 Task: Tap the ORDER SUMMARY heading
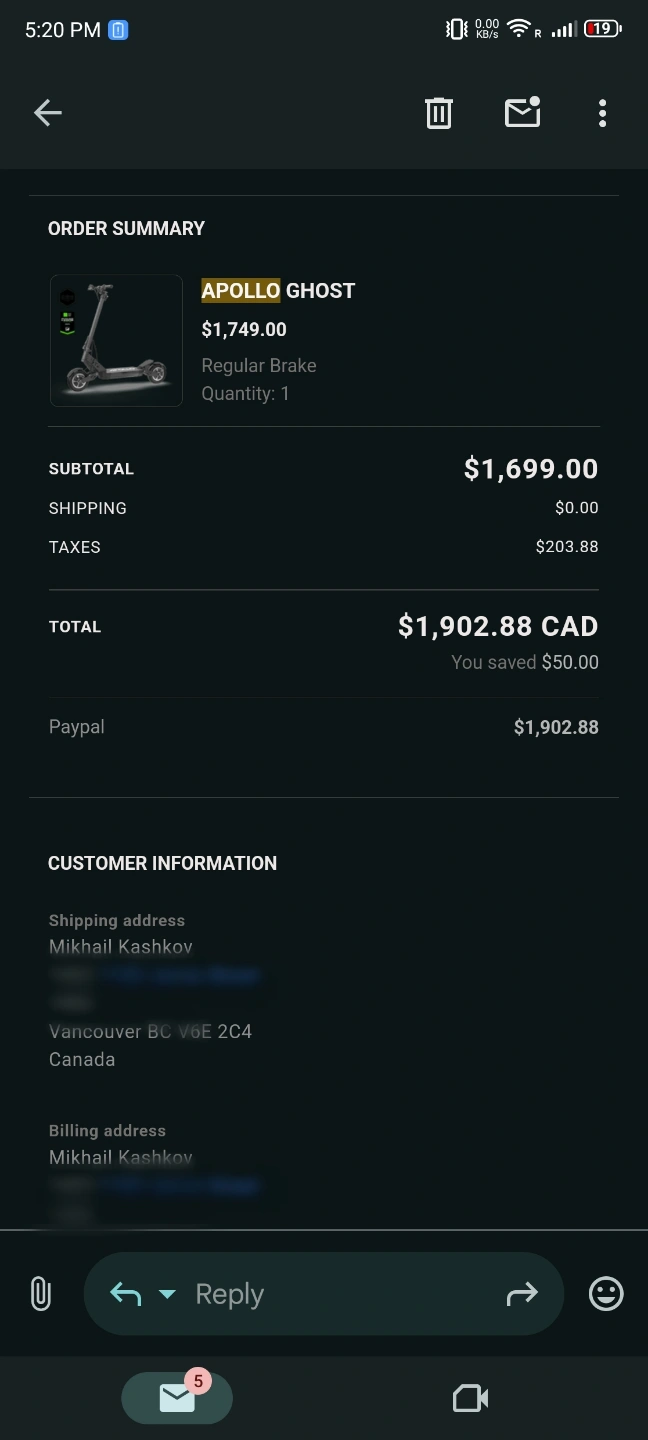(x=126, y=229)
